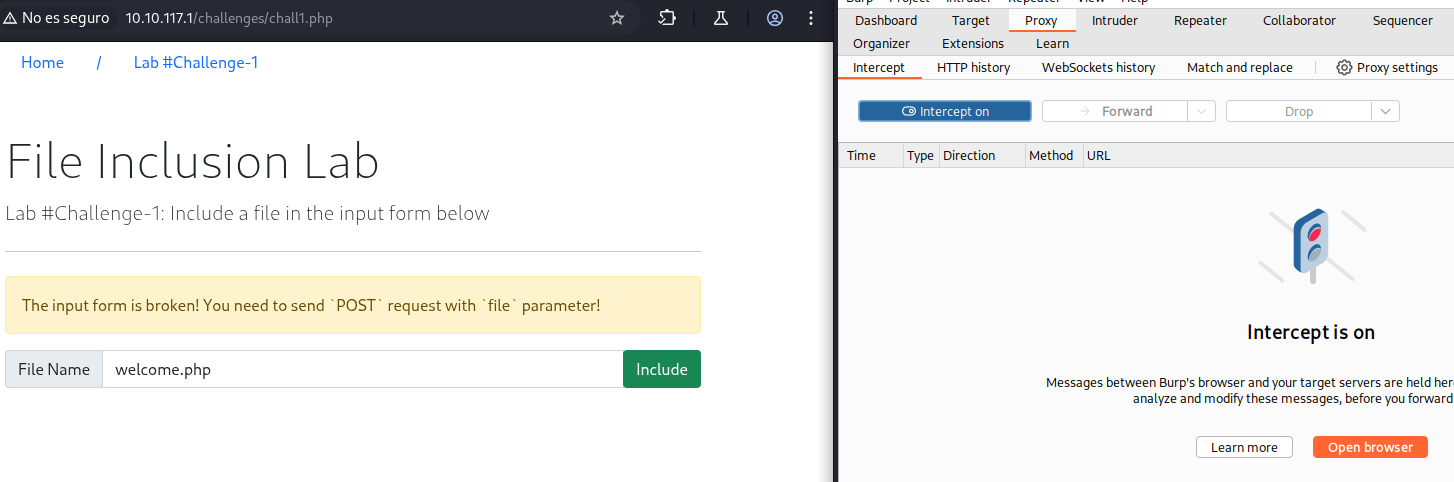This screenshot has width=1454, height=482.
Task: Click the Proxy settings gear icon
Action: click(1344, 68)
